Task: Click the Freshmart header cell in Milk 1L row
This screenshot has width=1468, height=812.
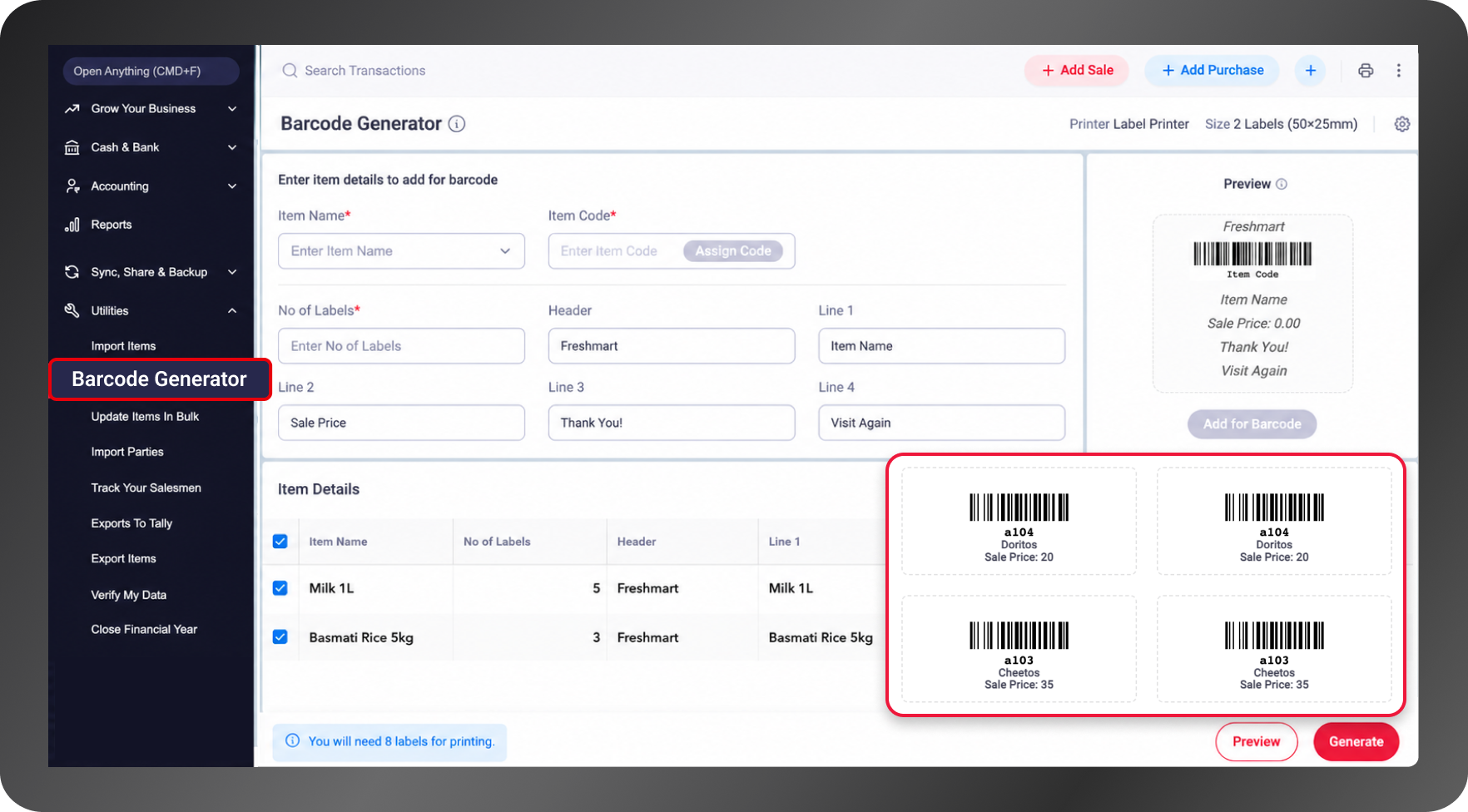Action: click(647, 588)
